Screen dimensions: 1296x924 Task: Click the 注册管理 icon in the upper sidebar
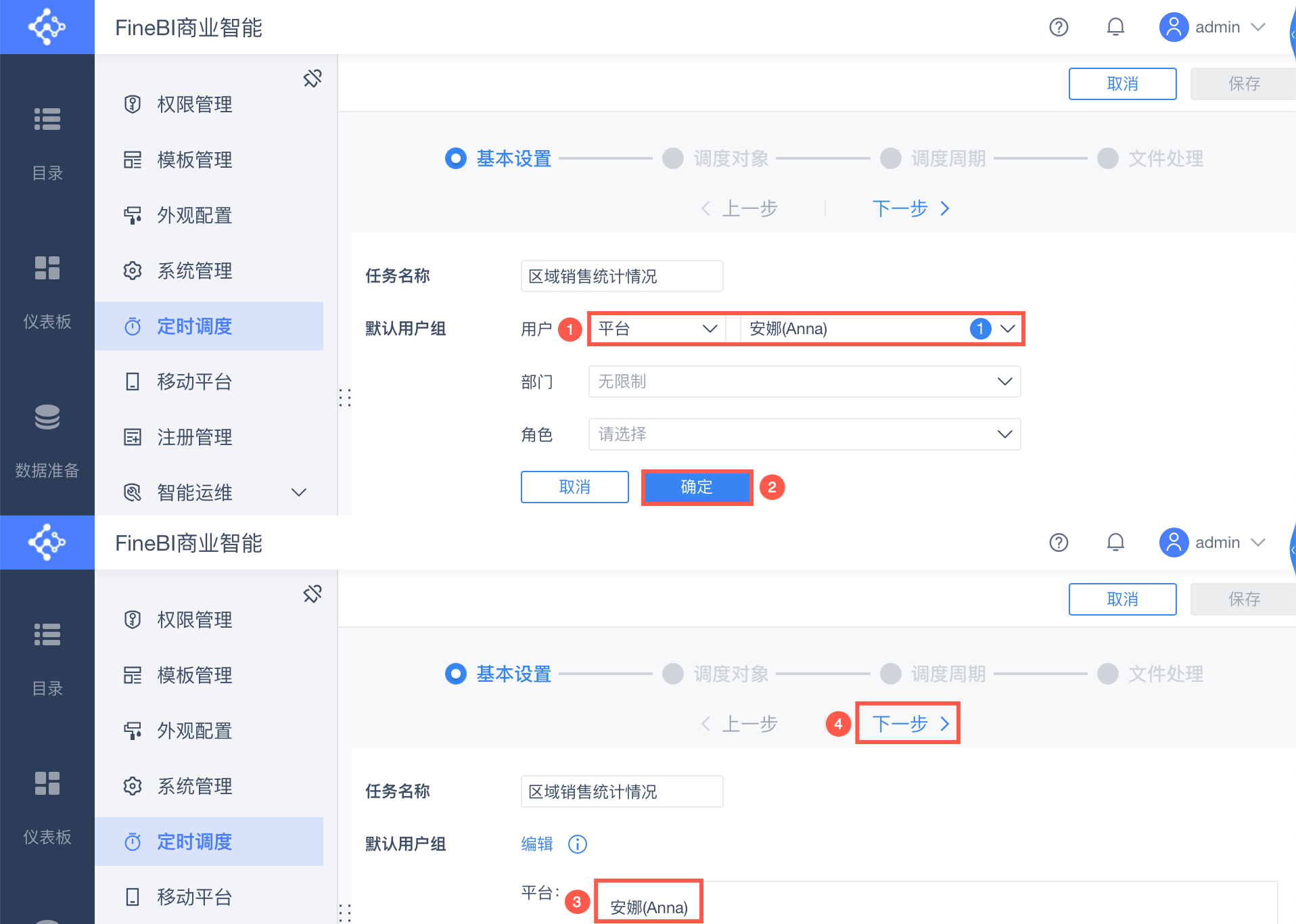[133, 437]
